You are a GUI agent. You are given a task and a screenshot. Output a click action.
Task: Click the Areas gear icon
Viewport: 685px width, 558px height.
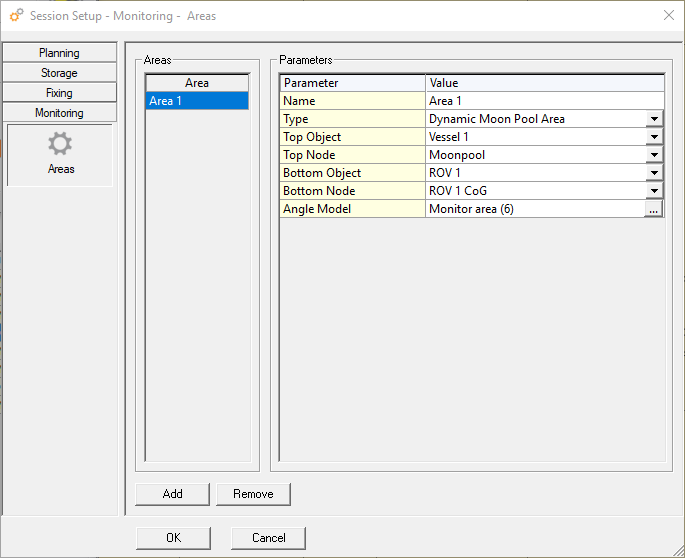(60, 145)
